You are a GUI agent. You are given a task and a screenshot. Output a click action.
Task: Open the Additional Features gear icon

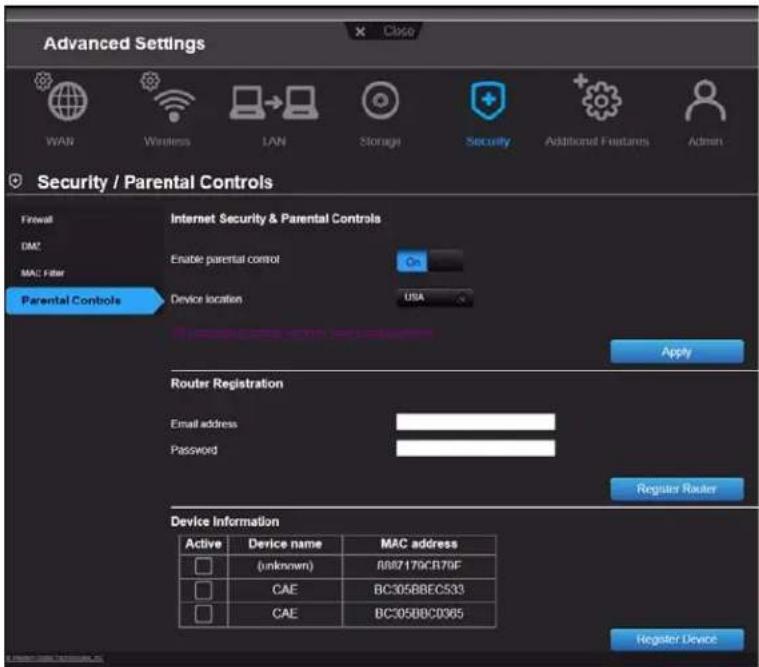coord(601,101)
